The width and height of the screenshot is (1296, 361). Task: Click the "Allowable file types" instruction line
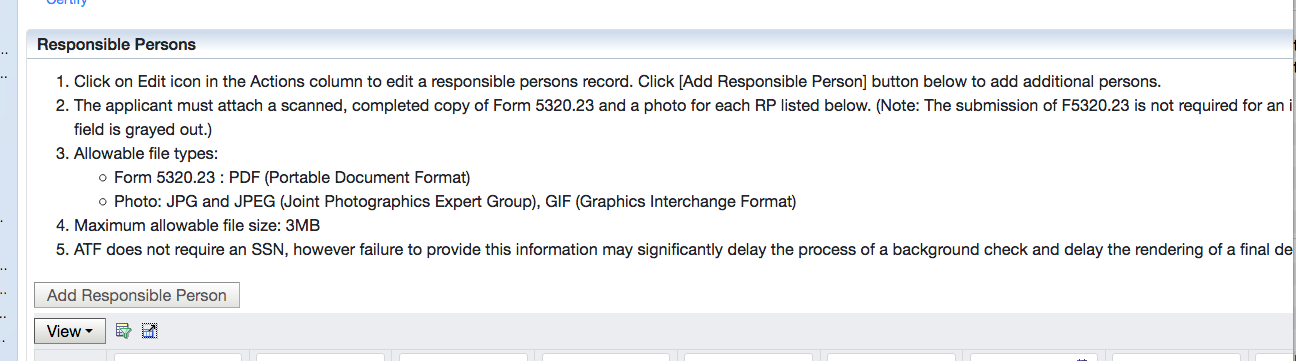(x=146, y=153)
